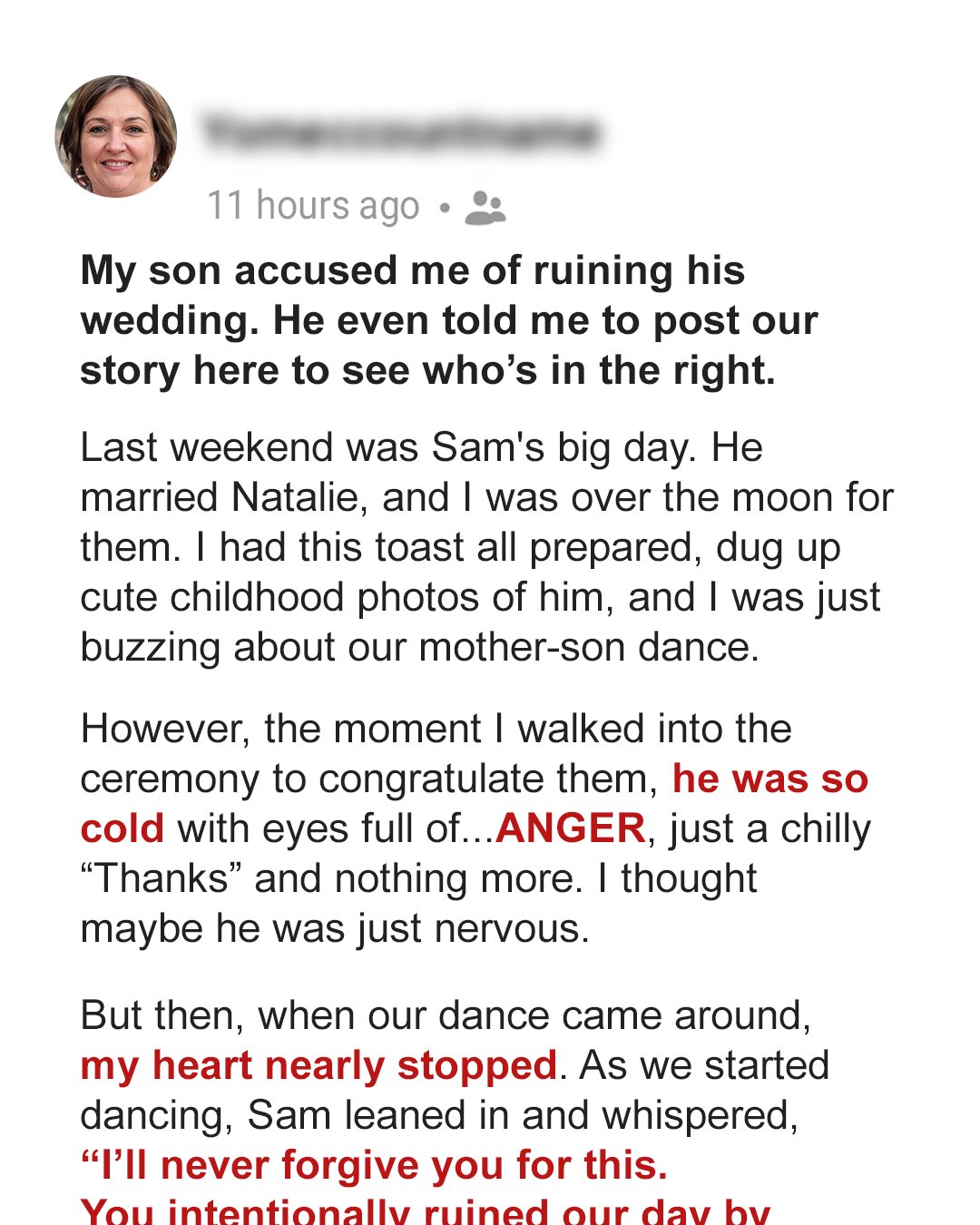The width and height of the screenshot is (980, 1225).
Task: Click the red word "ANGER"
Action: [571, 829]
